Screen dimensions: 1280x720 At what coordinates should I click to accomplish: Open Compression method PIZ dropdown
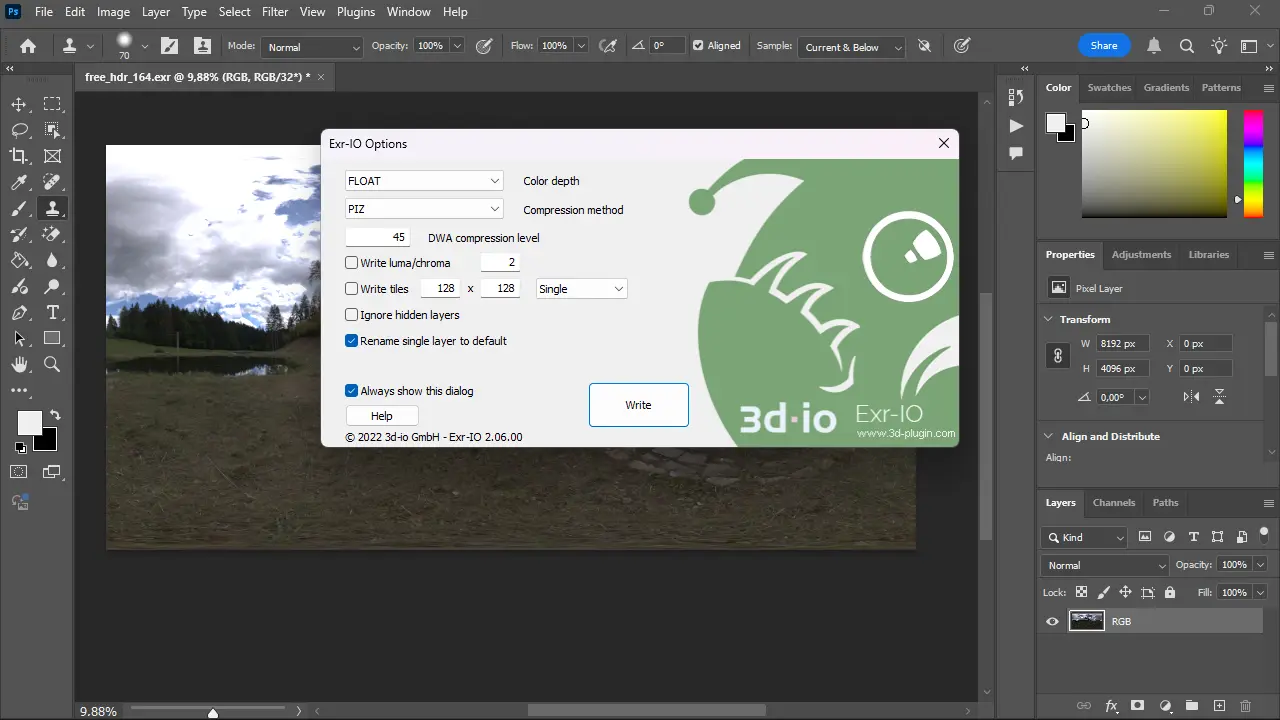coord(424,209)
